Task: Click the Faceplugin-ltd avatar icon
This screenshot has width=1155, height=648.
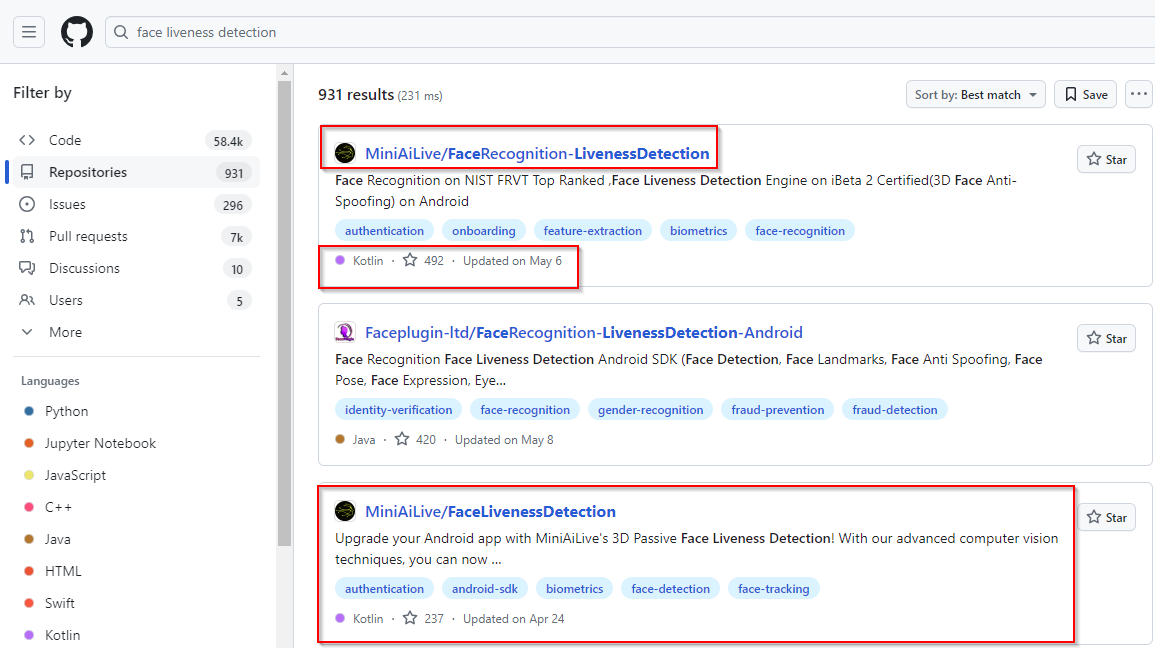Action: point(345,332)
